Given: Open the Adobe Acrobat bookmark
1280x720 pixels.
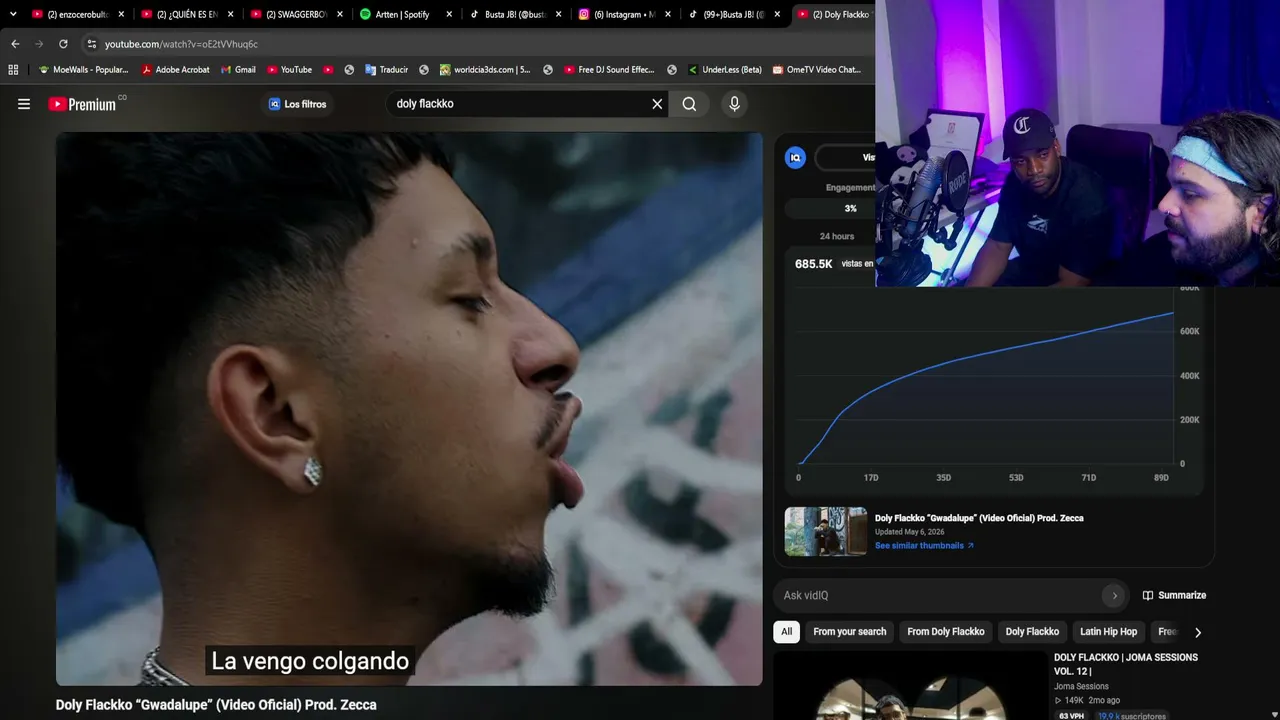Looking at the screenshot, I should click(x=175, y=70).
